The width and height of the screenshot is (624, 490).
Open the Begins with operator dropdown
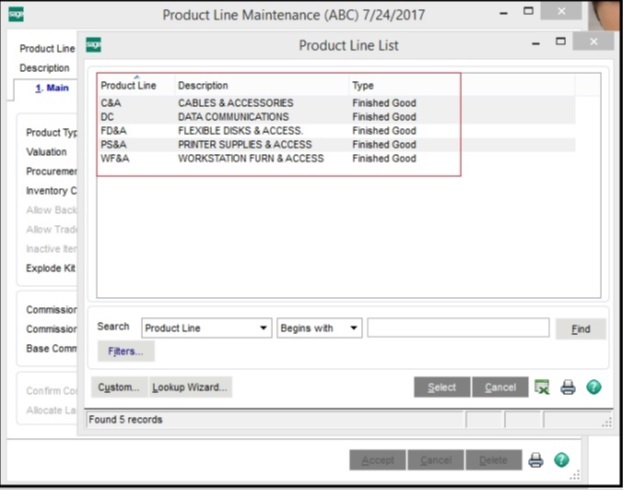320,328
